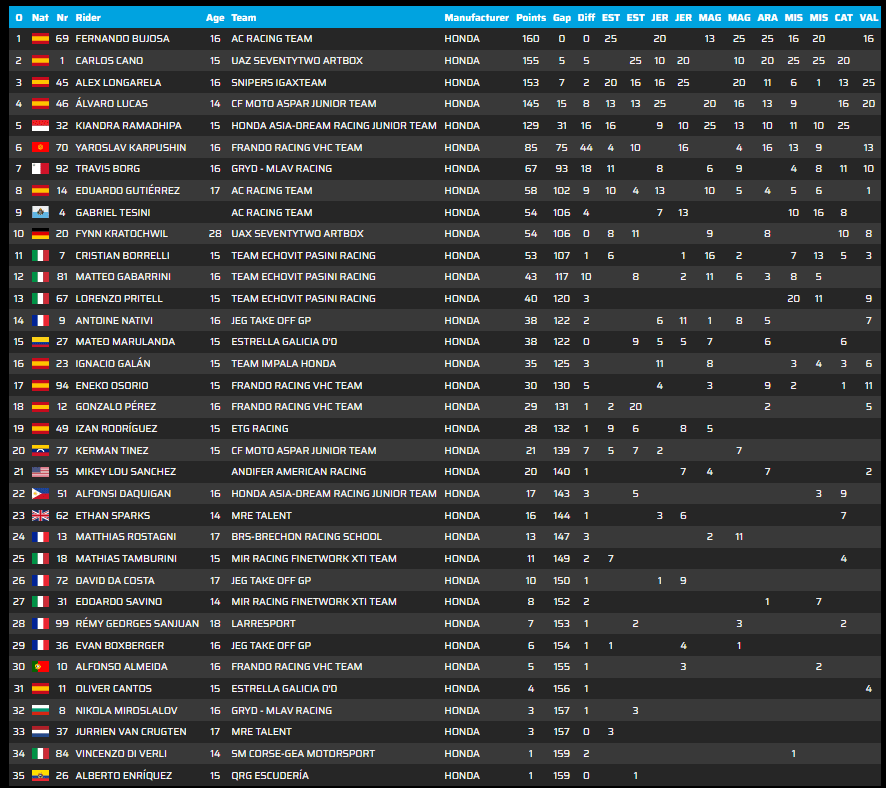Click the US flag beside Mikey Lou Sanchez

[40, 472]
